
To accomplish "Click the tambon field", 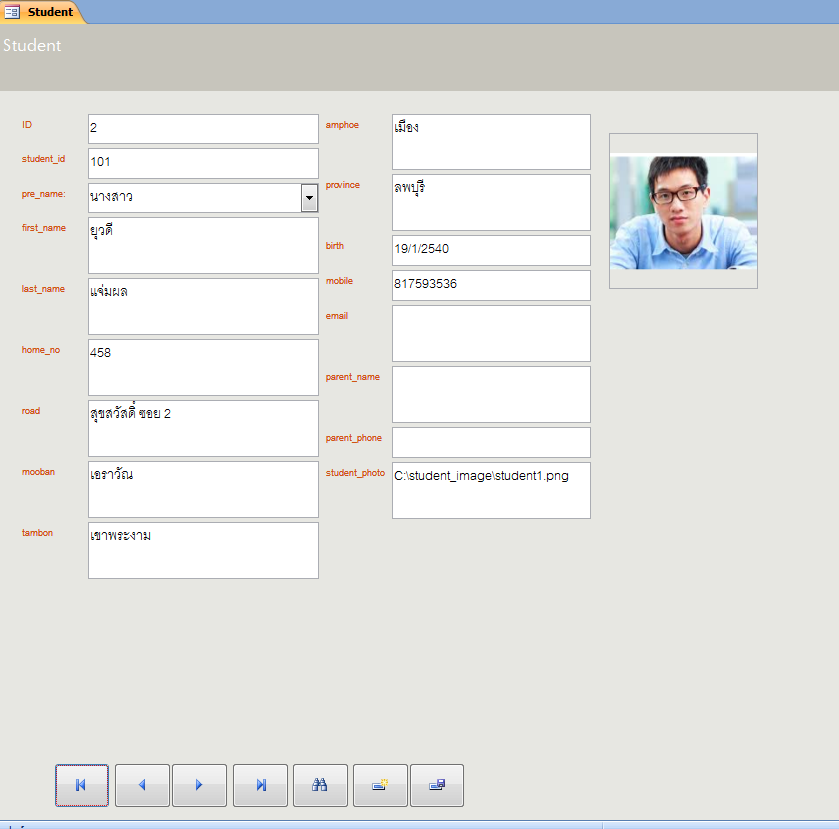I will tap(203, 551).
